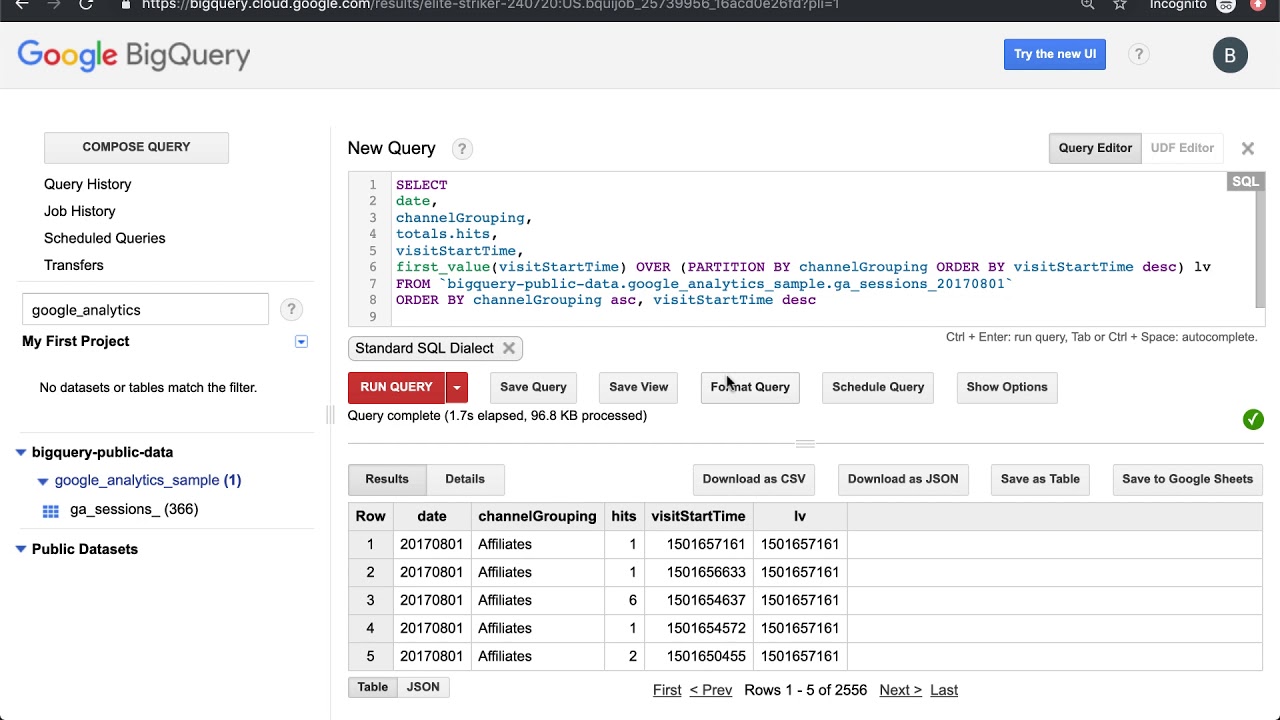The height and width of the screenshot is (720, 1280).
Task: Remove the Standard SQL Dialect chip
Action: click(509, 348)
